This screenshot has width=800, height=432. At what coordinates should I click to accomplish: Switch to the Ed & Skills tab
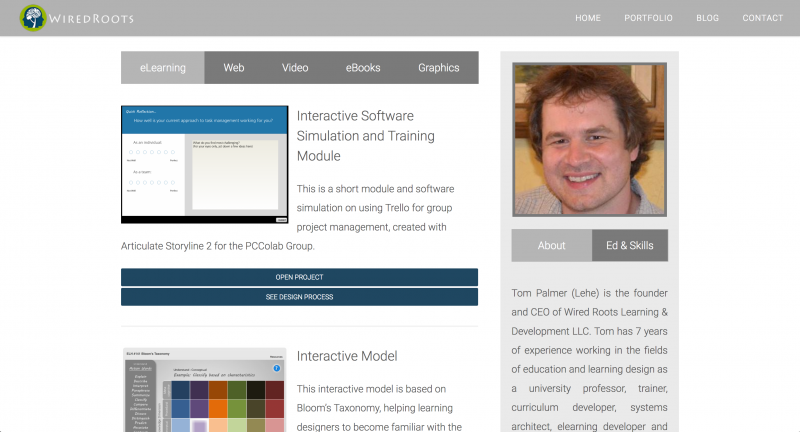[x=629, y=245]
